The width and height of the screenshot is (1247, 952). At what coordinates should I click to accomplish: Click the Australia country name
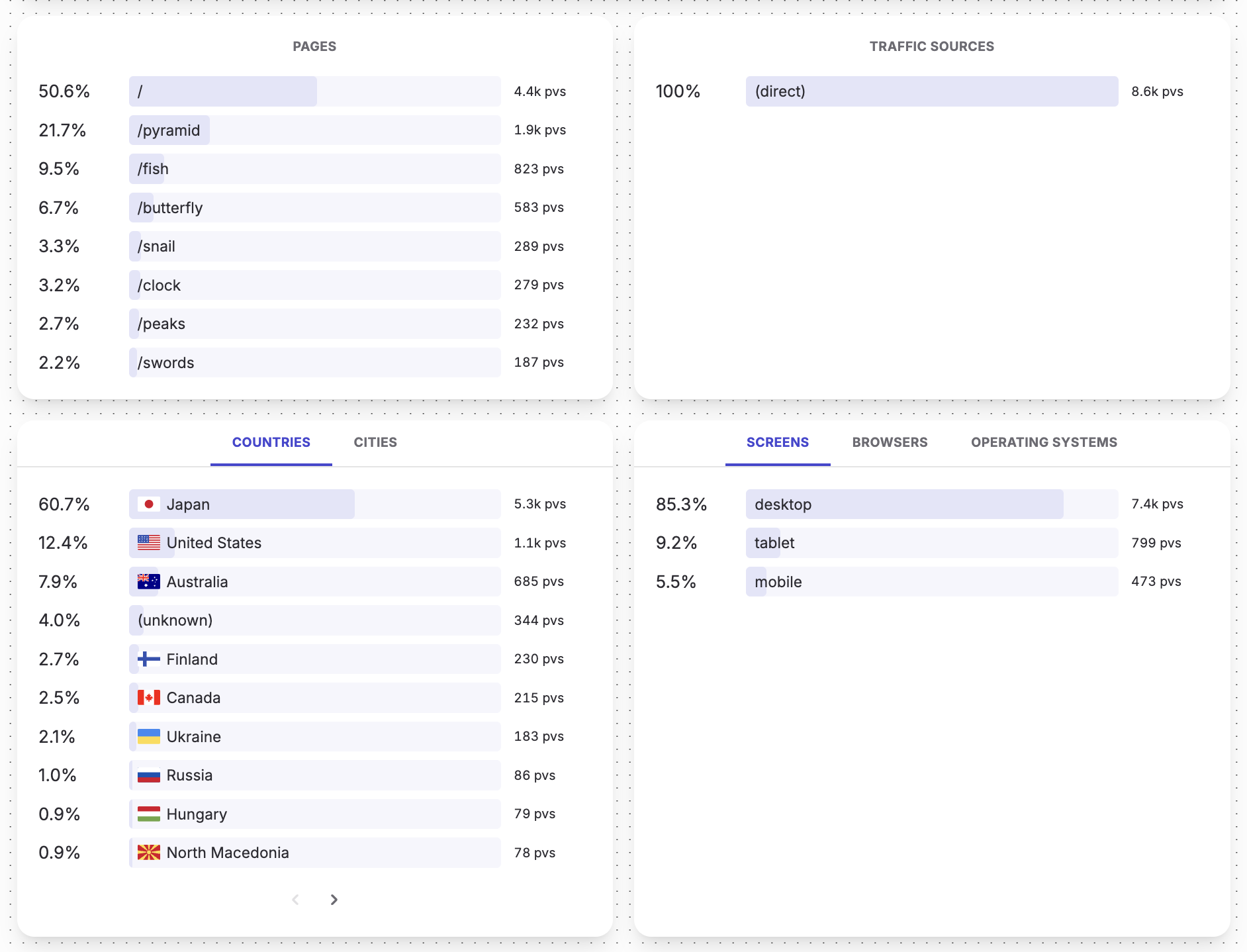[197, 582]
